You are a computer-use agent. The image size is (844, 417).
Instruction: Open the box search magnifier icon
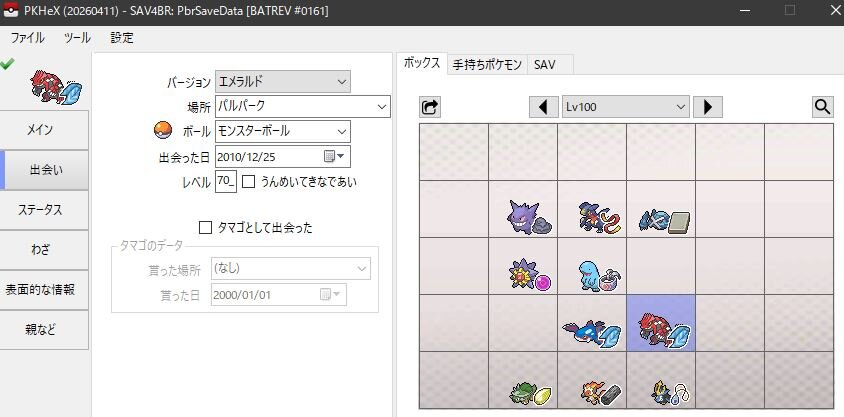pos(822,107)
